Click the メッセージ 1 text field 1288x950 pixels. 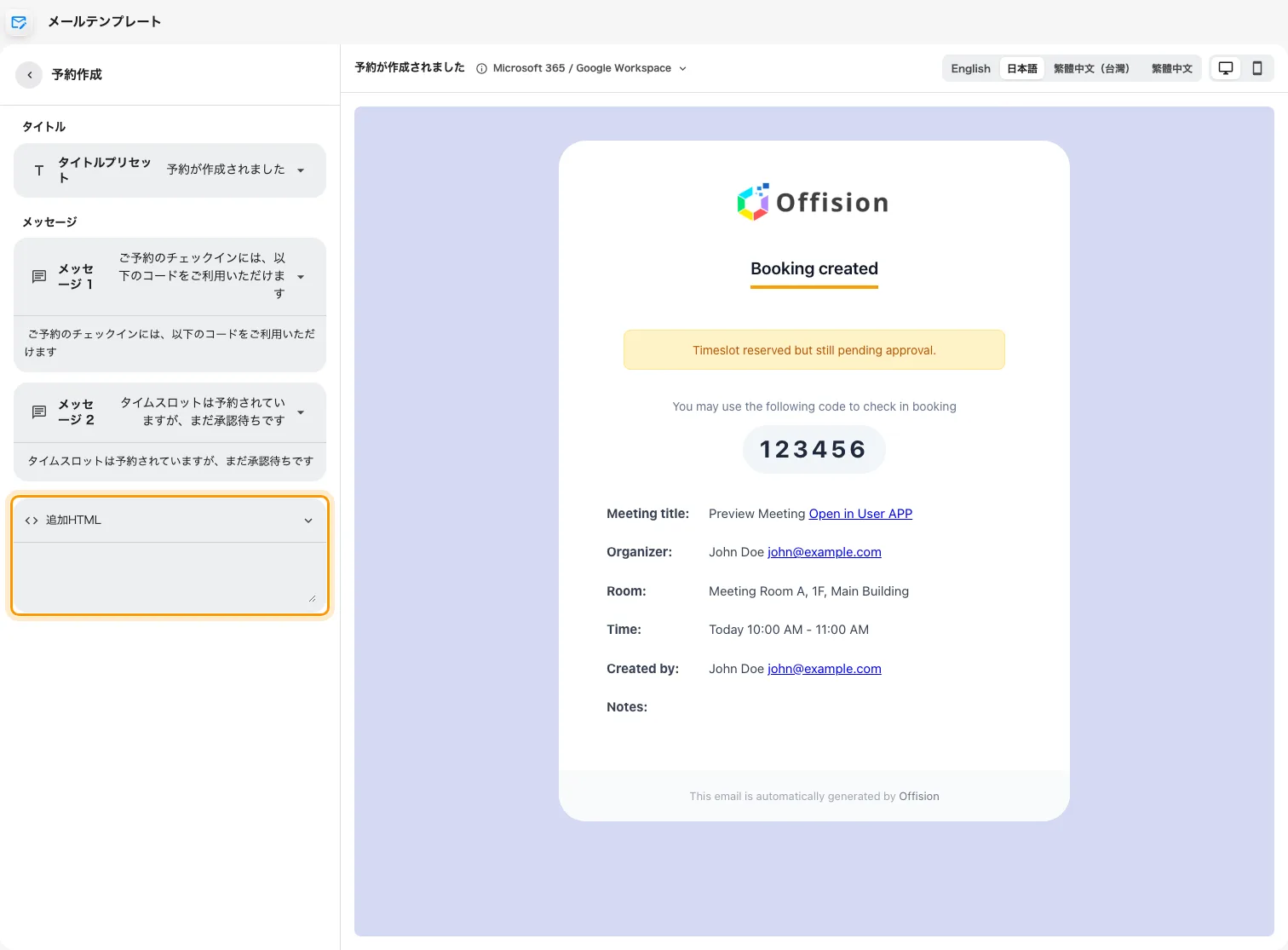(x=170, y=343)
